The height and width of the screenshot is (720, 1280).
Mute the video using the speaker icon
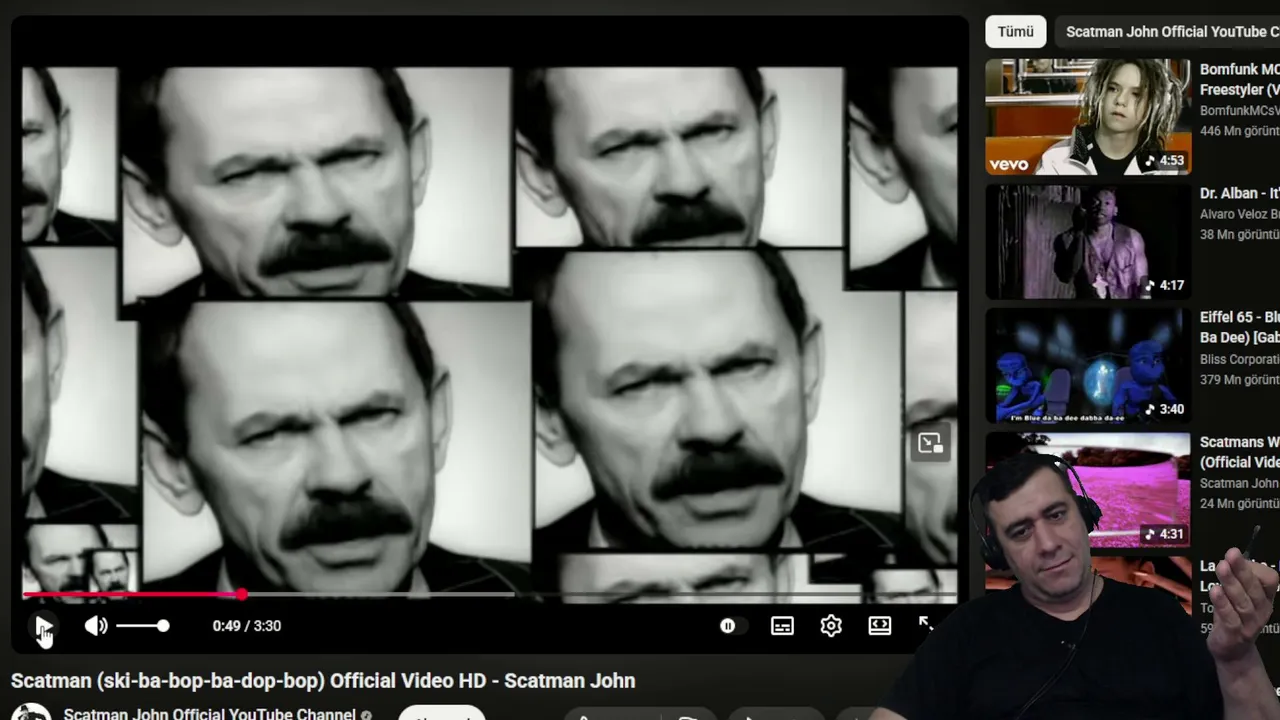coord(96,626)
